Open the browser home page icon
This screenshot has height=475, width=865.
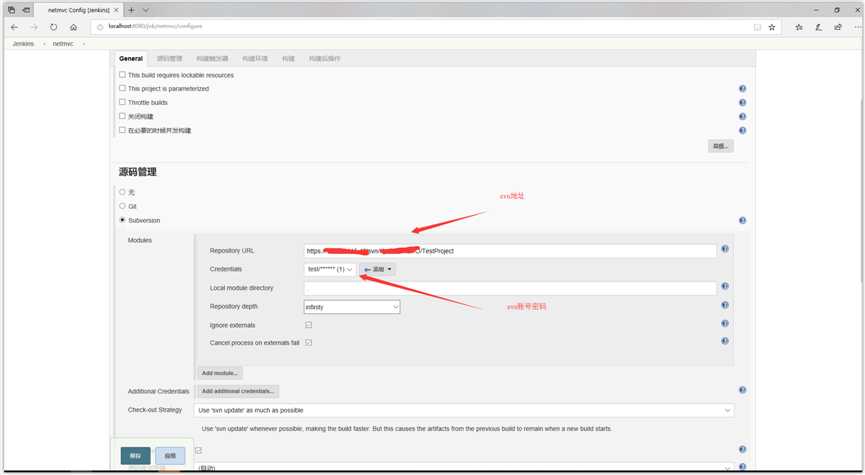pos(73,27)
